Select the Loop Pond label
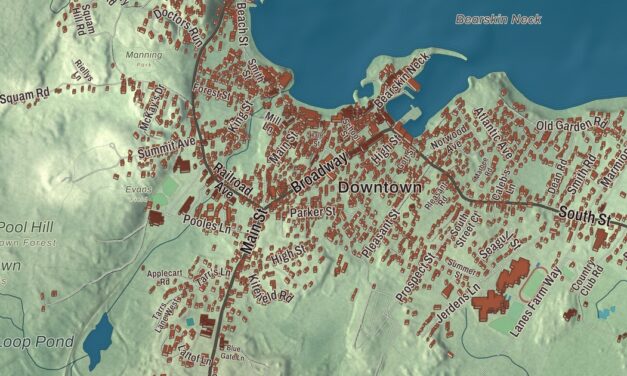This screenshot has height=376, width=627. pyautogui.click(x=37, y=342)
